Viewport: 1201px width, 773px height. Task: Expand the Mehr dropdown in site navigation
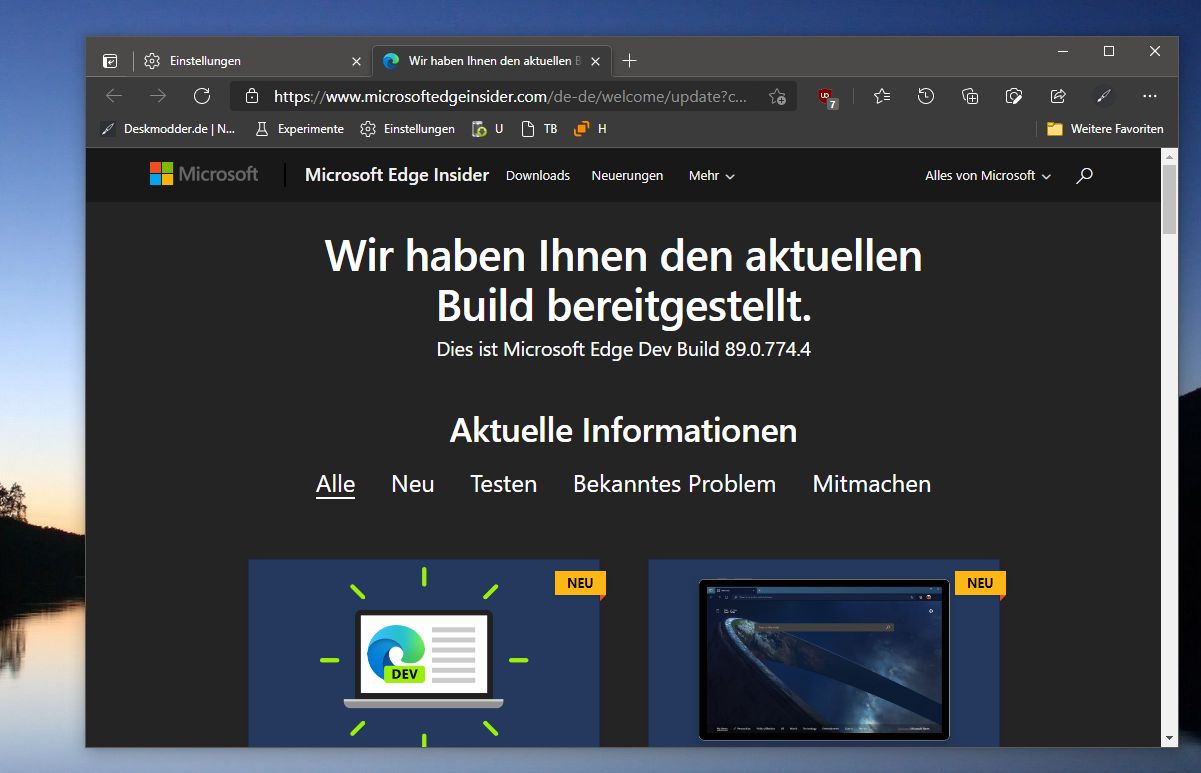[711, 175]
